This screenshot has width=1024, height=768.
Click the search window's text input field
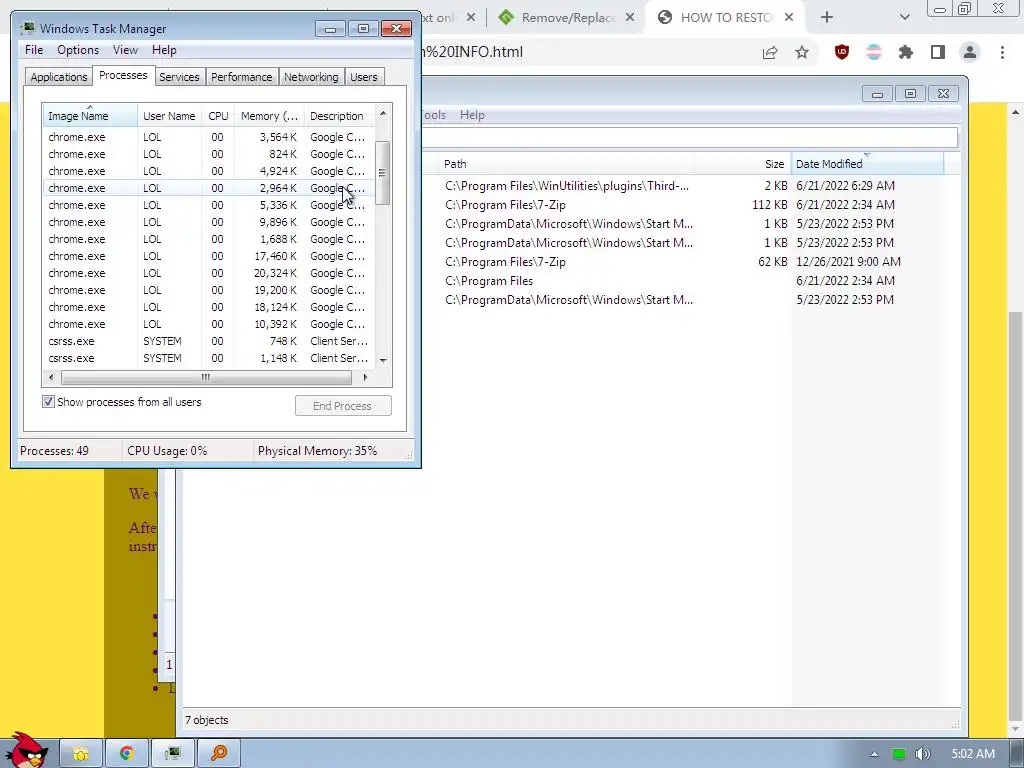pyautogui.click(x=690, y=137)
